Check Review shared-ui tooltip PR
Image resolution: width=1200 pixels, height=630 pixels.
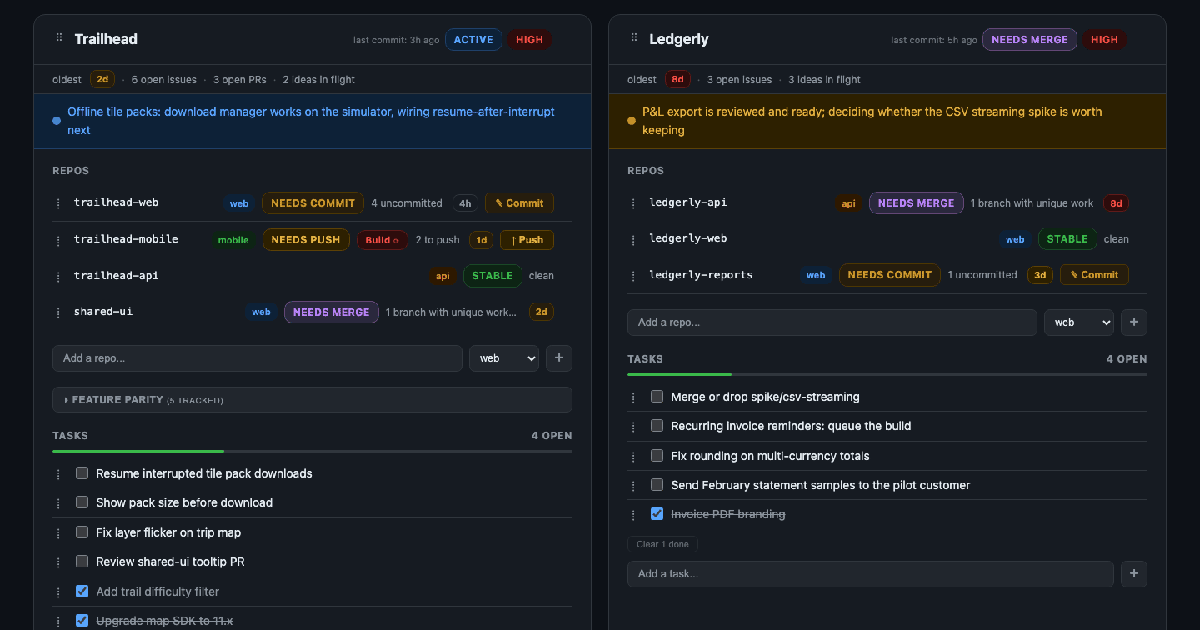pyautogui.click(x=82, y=561)
